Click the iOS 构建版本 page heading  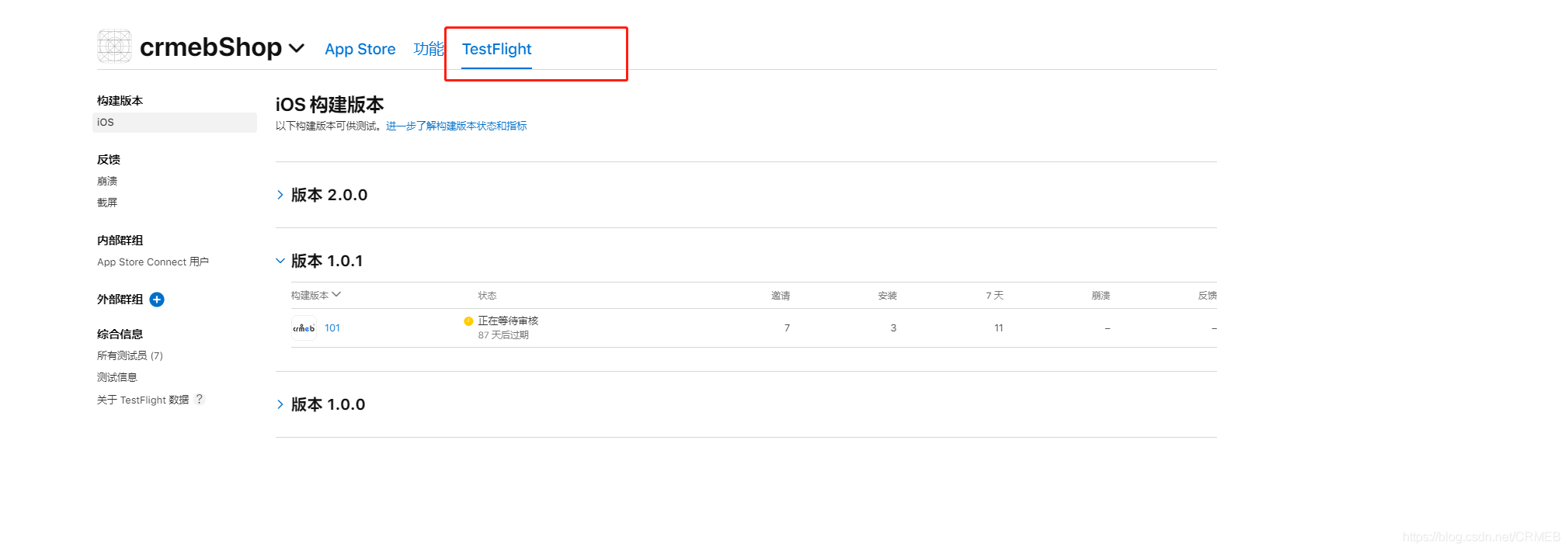coord(330,105)
